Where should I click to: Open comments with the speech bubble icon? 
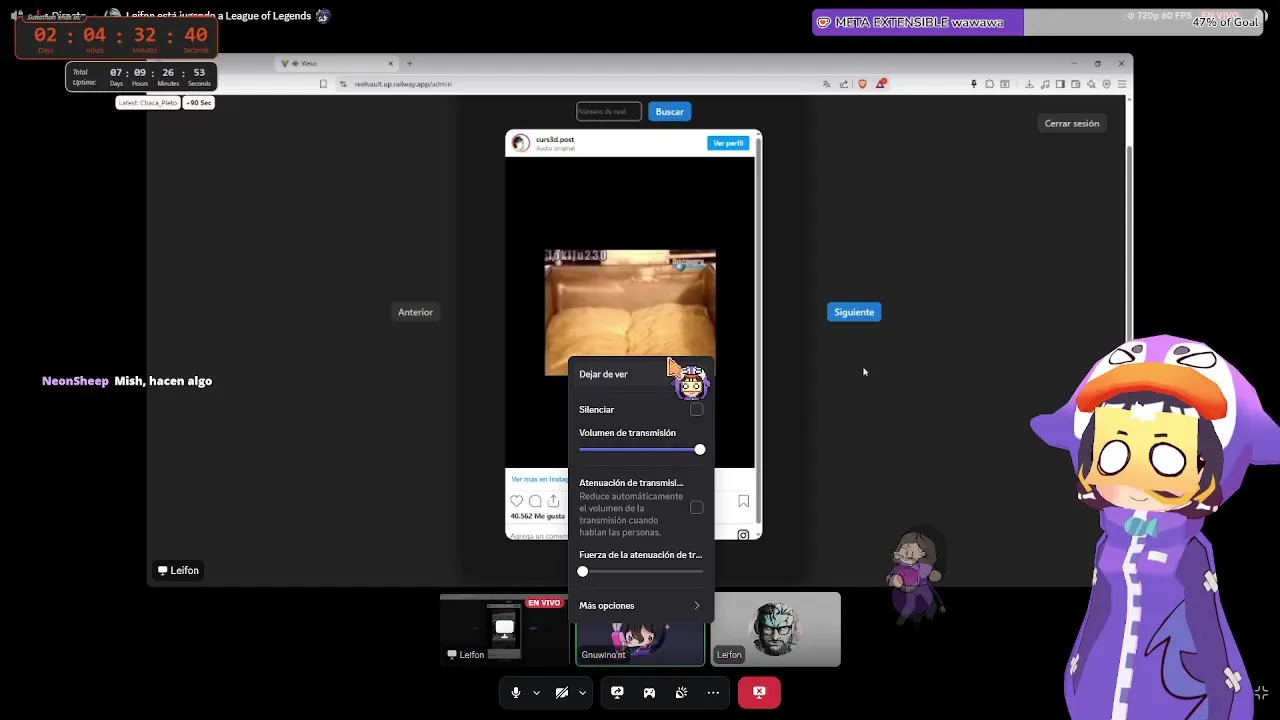(x=535, y=501)
